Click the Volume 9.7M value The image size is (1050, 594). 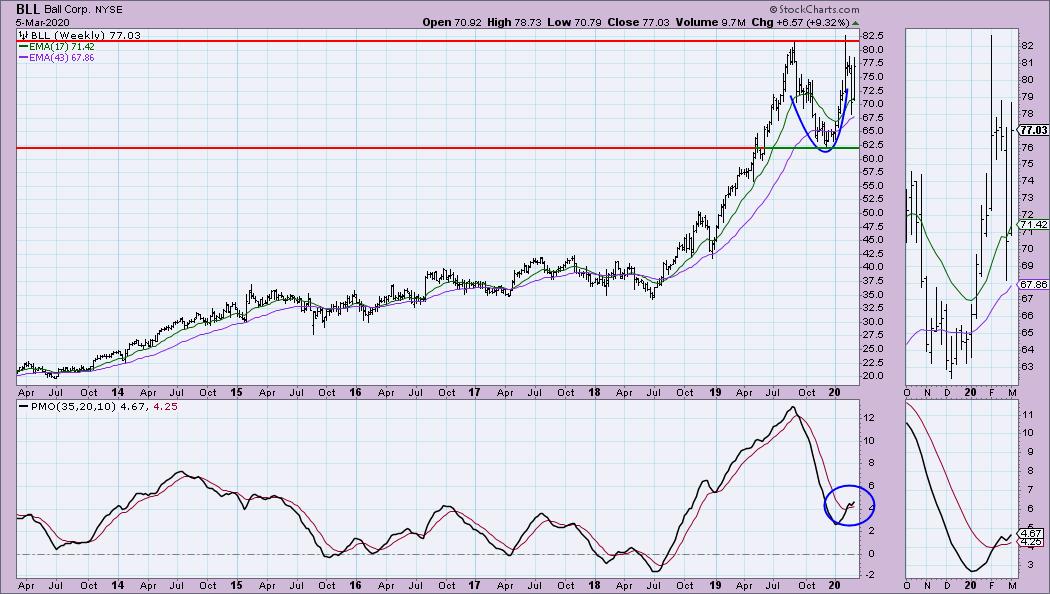pyautogui.click(x=710, y=22)
